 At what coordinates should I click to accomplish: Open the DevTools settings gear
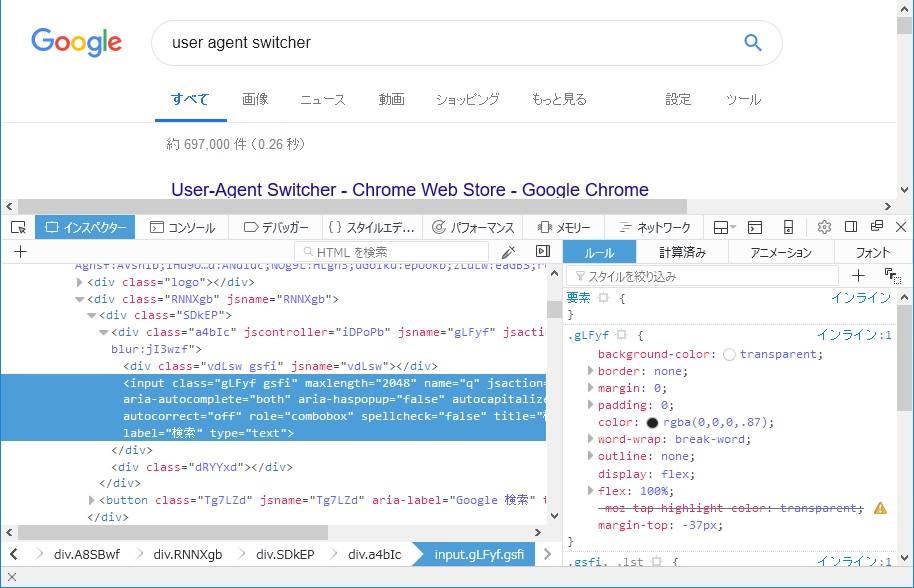click(x=824, y=228)
